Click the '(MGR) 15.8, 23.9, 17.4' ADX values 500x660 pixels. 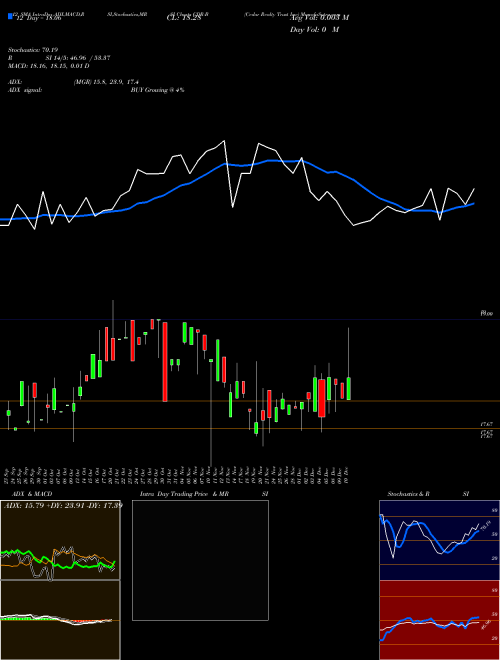106,82
